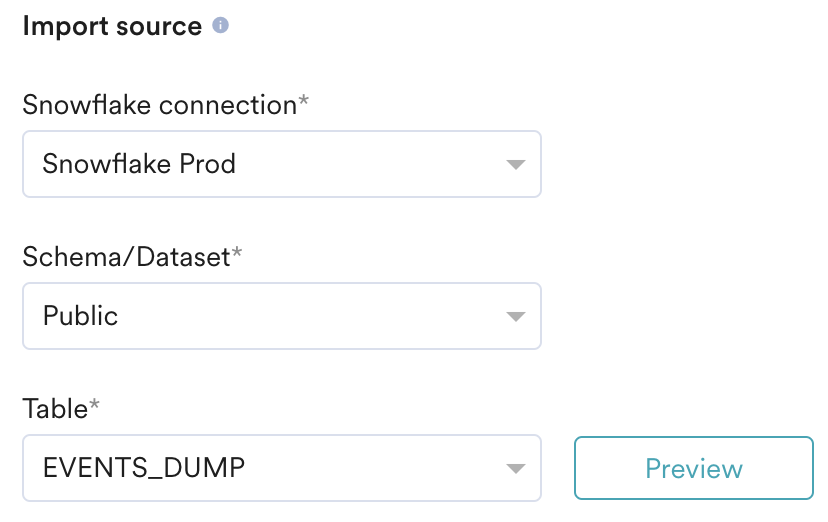This screenshot has width=828, height=522.
Task: Click the required asterisk after Table
Action: (95, 404)
